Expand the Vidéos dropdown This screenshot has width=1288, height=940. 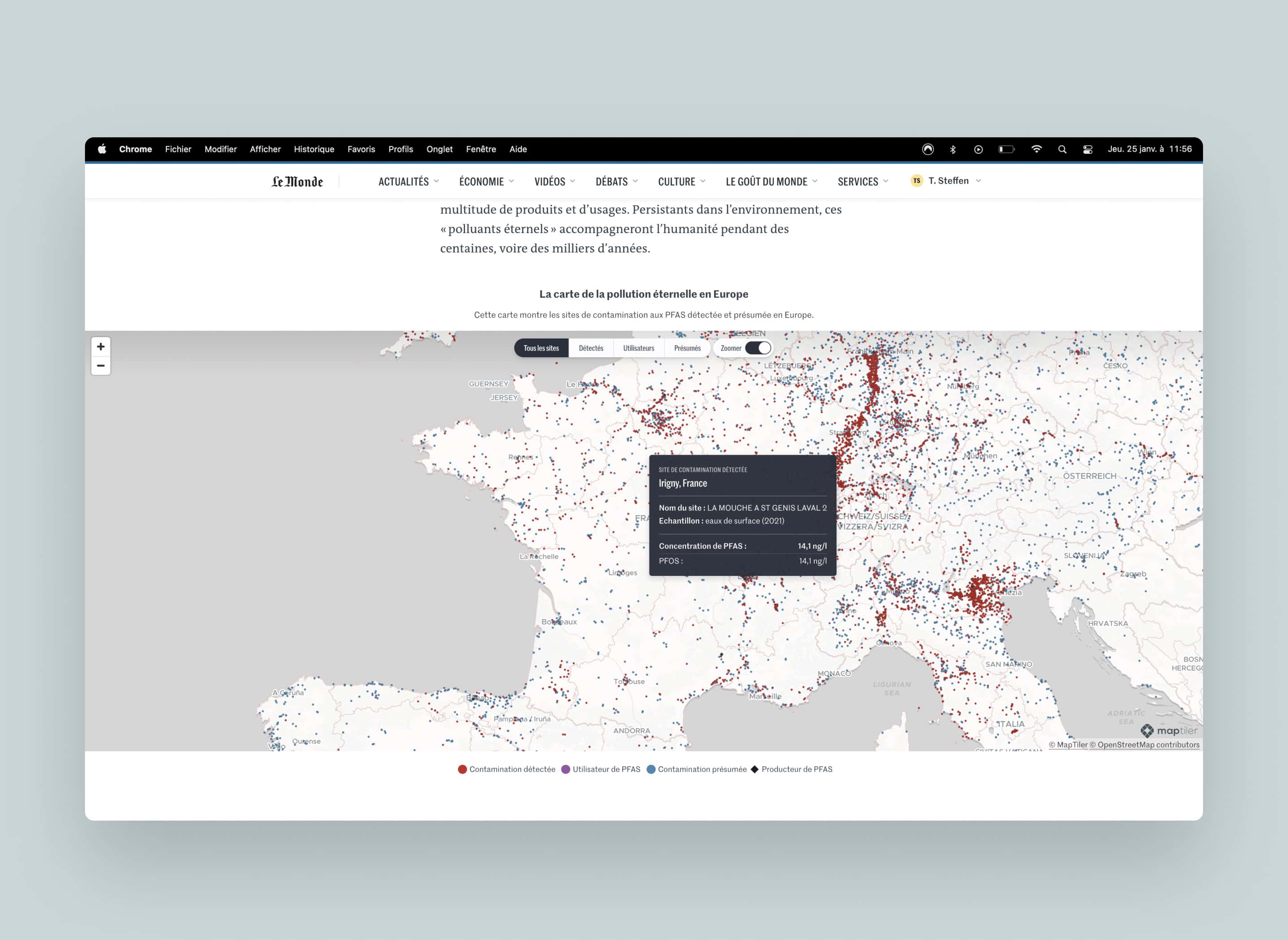(555, 182)
